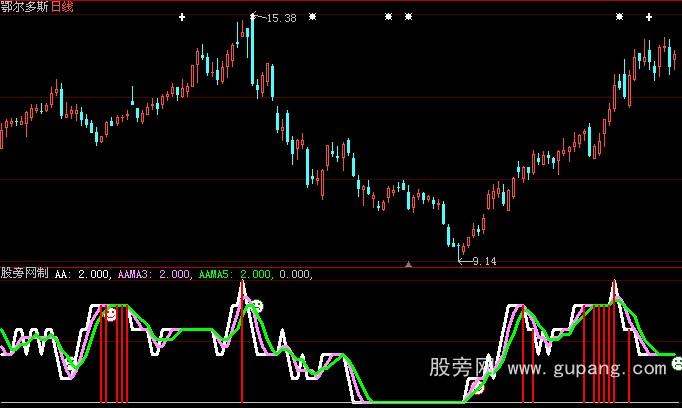The image size is (682, 408).
Task: Click the 9.14 low price label
Action: [484, 261]
